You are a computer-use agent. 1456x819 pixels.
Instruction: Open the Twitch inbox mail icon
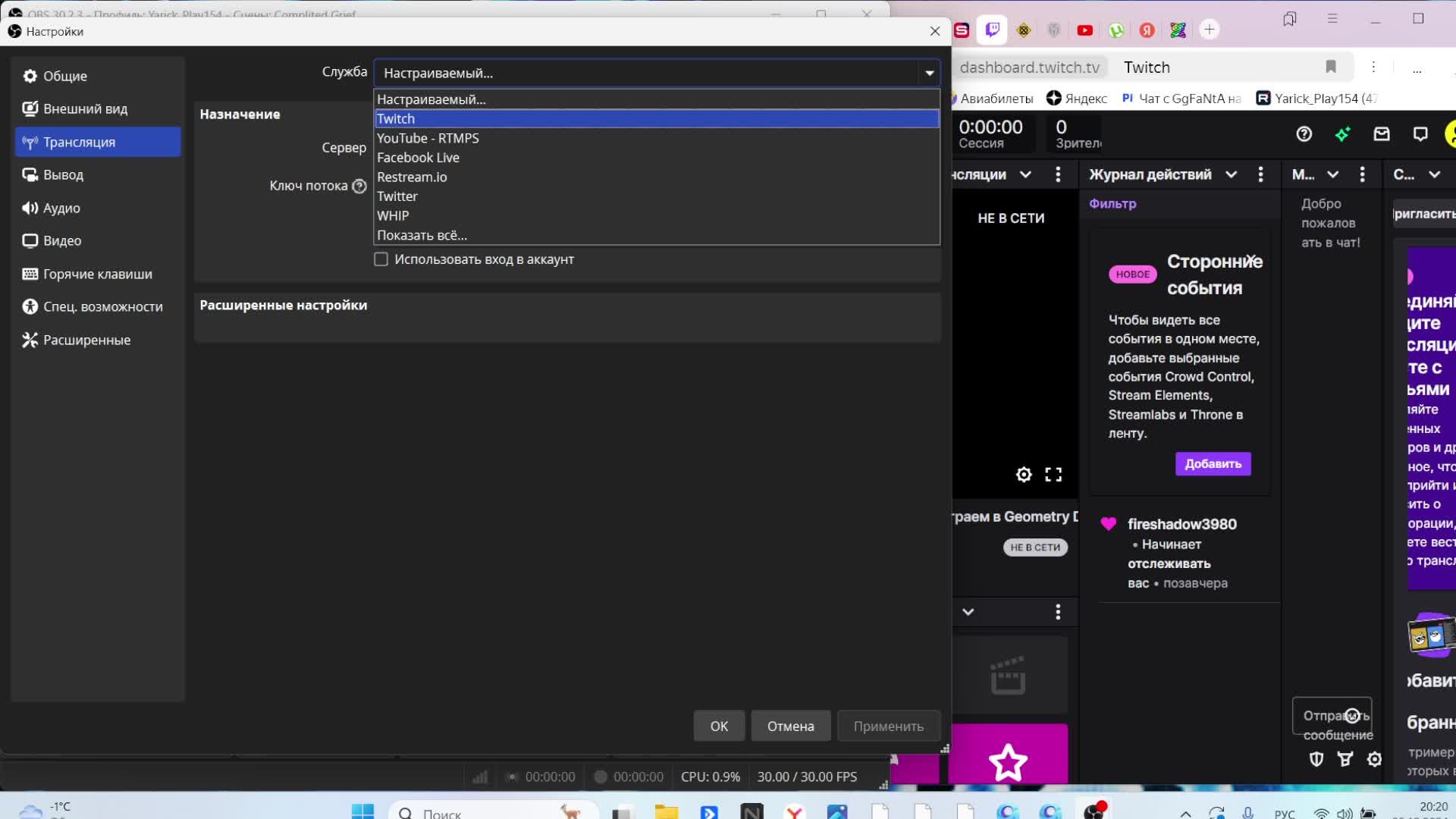coord(1382,134)
